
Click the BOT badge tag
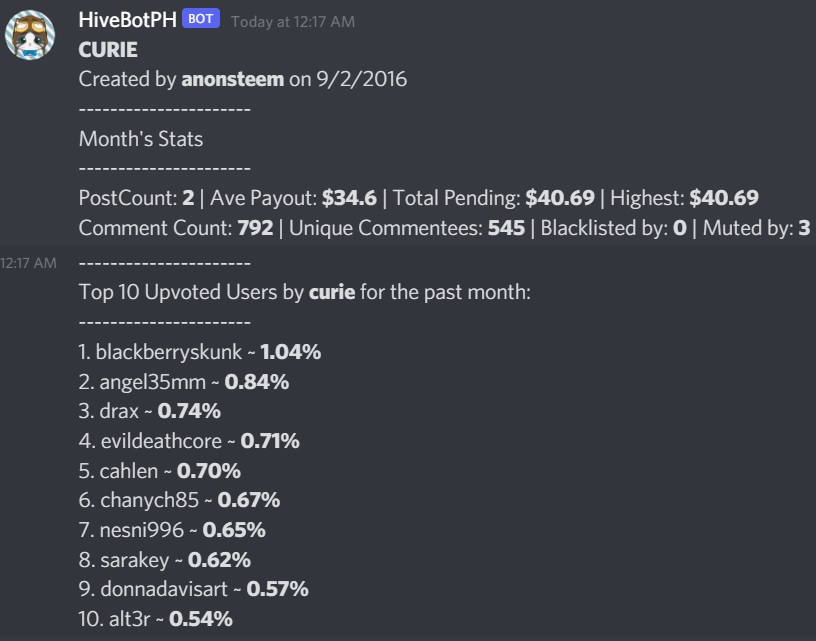(x=200, y=19)
